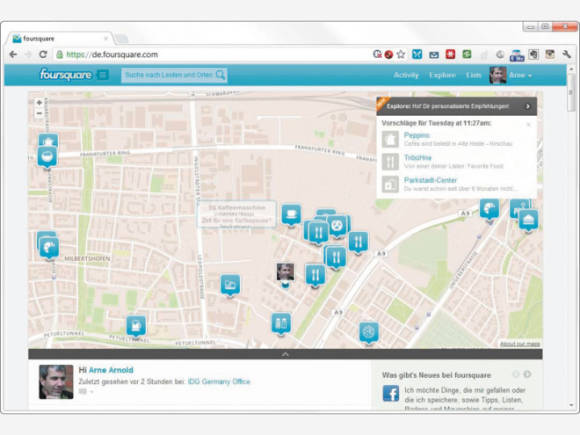580x435 pixels.
Task: Select the books map pin
Action: pyautogui.click(x=281, y=324)
